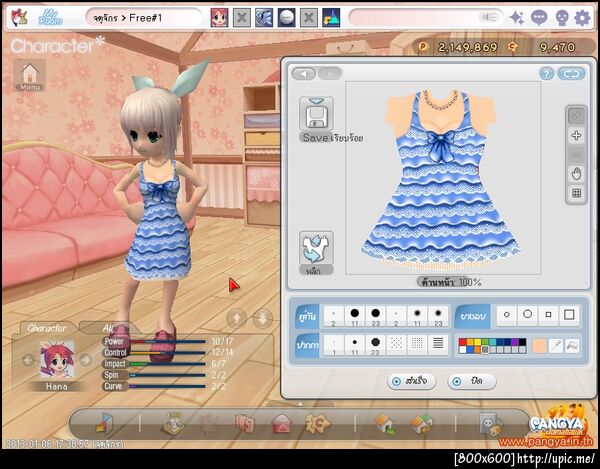This screenshot has width=600, height=469.
Task: Click the สำเร็จ confirm button
Action: (412, 381)
